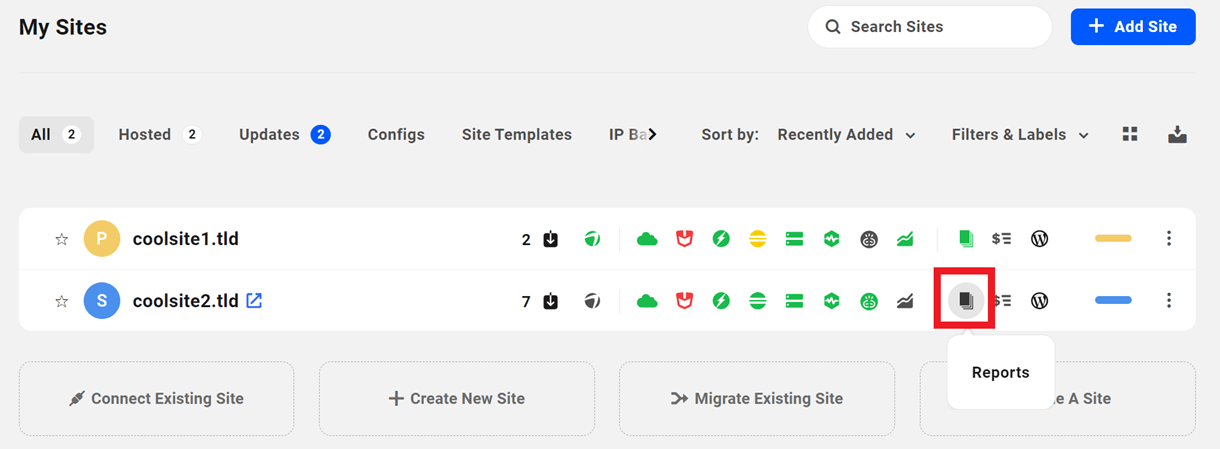
Task: Open red shield security icon for coolsite2.tld
Action: tap(684, 301)
